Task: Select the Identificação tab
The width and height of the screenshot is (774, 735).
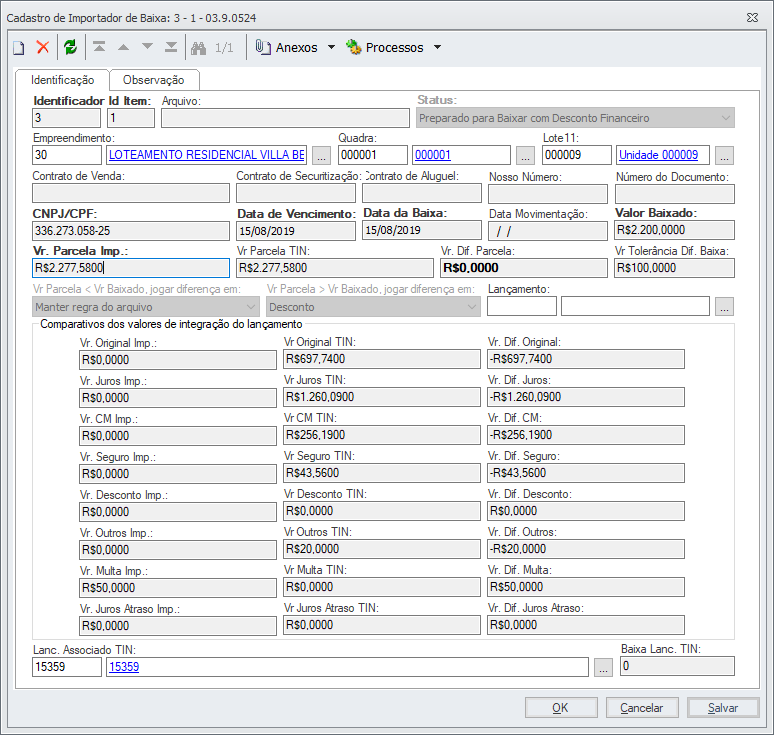Action: 62,80
